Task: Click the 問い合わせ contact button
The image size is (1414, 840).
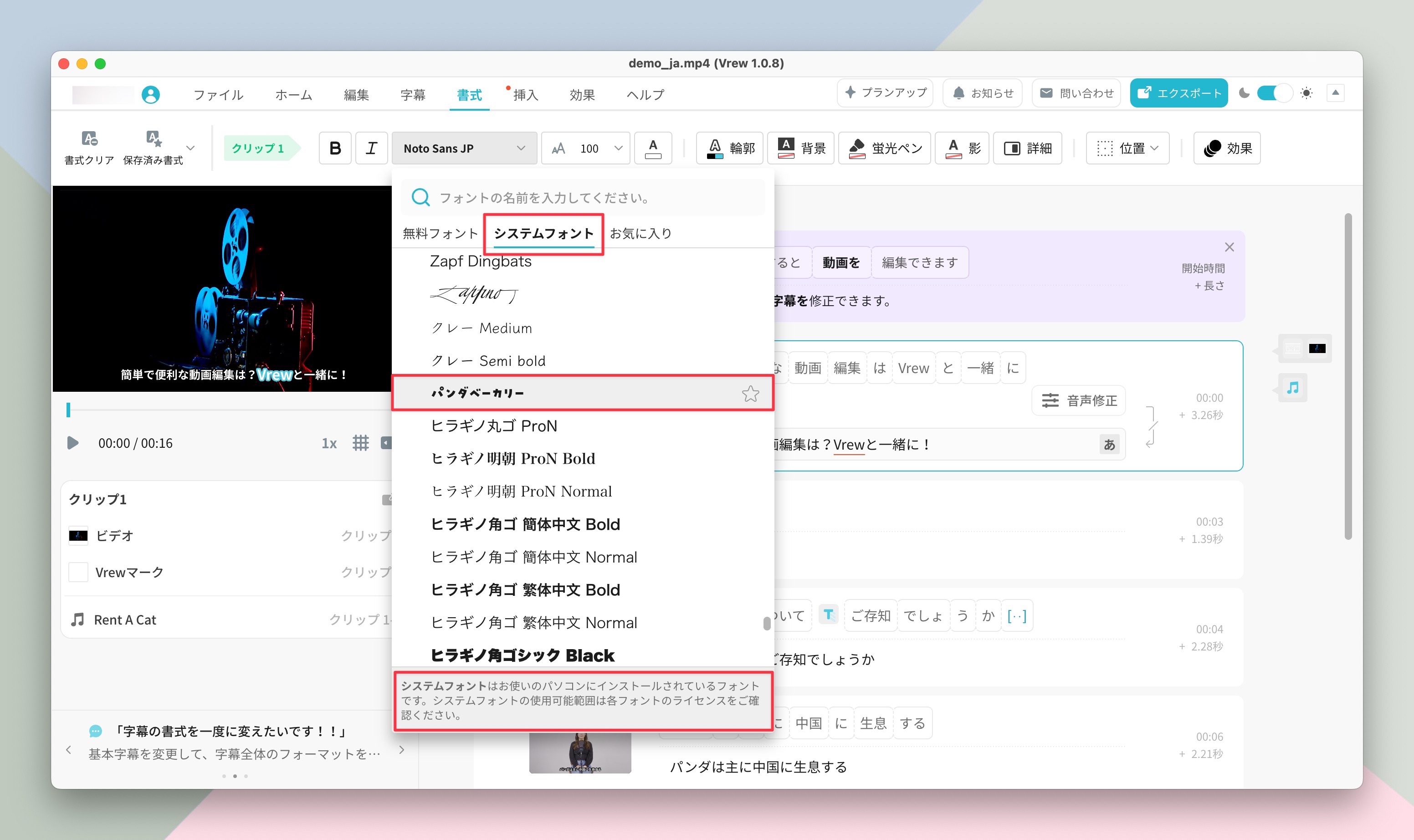Action: pyautogui.click(x=1076, y=93)
